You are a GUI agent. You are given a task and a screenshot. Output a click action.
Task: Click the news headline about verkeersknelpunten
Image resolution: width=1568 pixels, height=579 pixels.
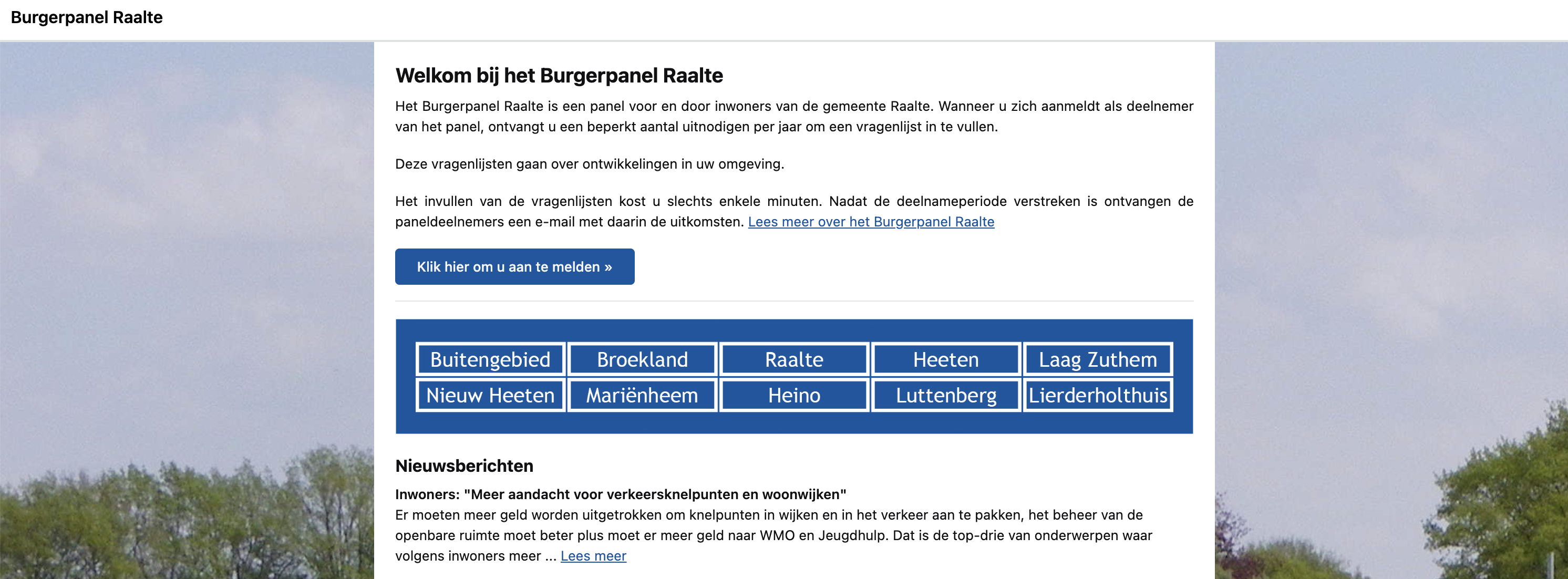point(620,494)
